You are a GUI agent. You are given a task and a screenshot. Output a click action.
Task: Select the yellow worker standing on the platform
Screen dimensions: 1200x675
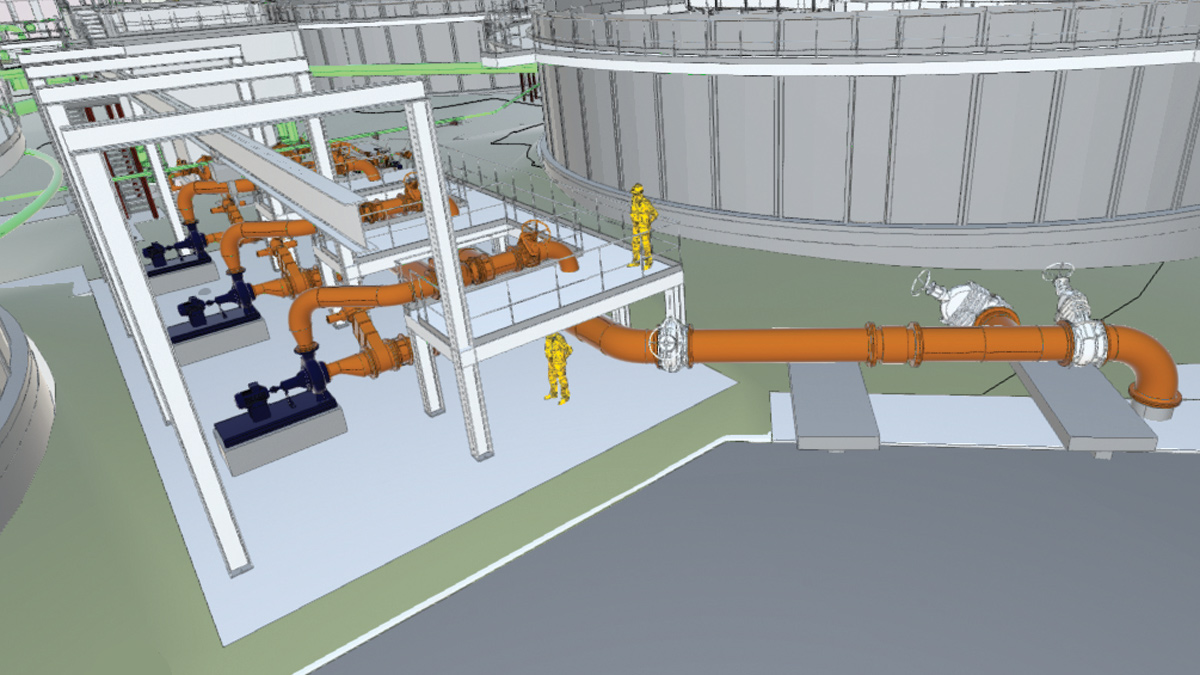pyautogui.click(x=640, y=226)
